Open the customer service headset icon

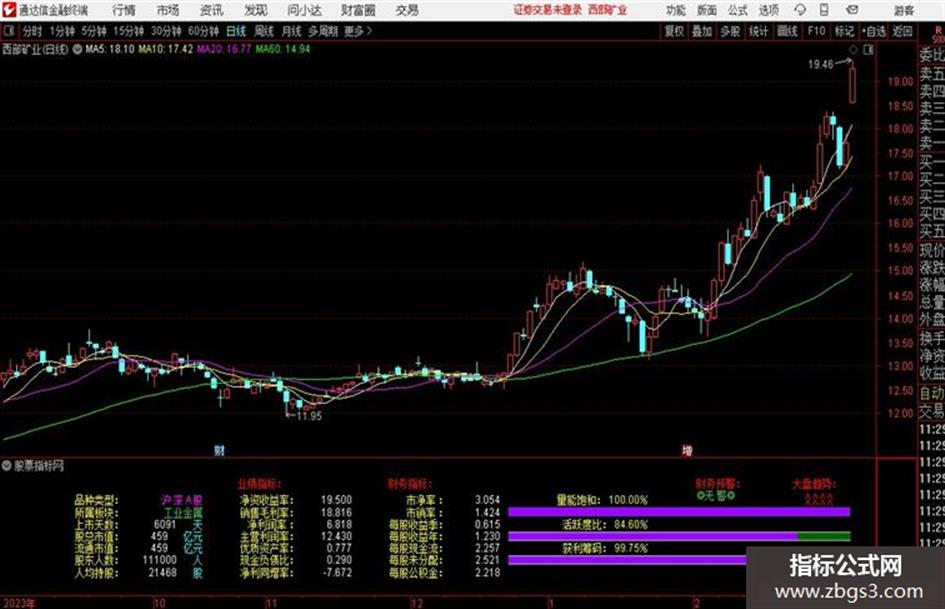tap(800, 10)
